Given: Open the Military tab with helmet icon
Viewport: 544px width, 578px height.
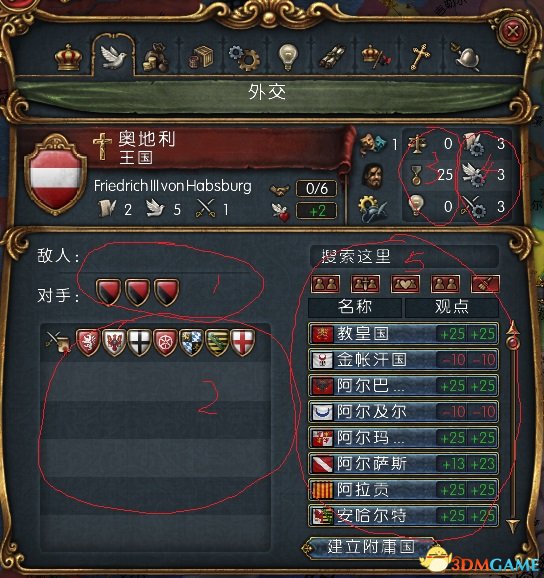Looking at the screenshot, I should pos(466,58).
